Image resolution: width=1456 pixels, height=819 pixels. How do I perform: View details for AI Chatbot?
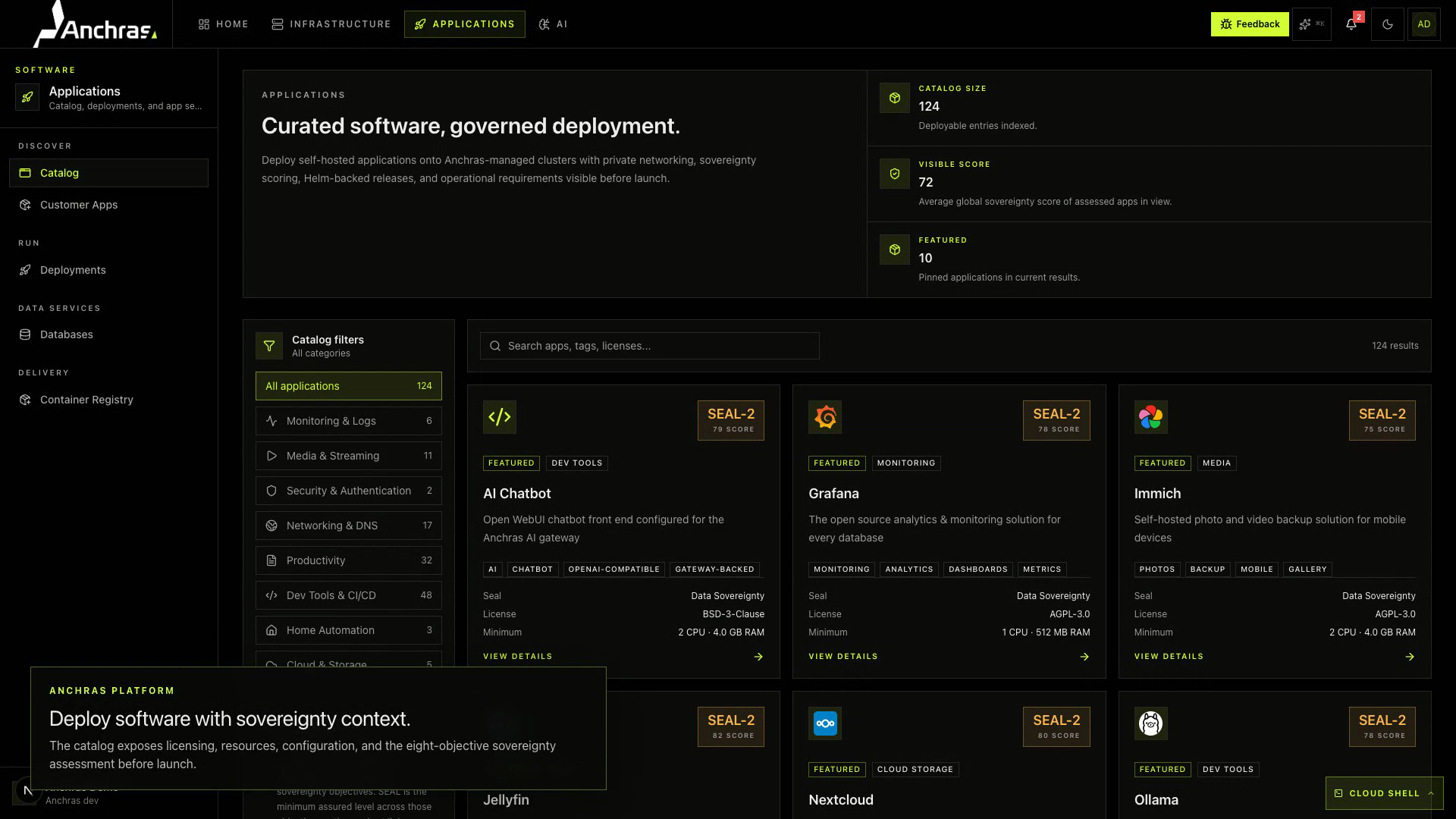click(518, 657)
